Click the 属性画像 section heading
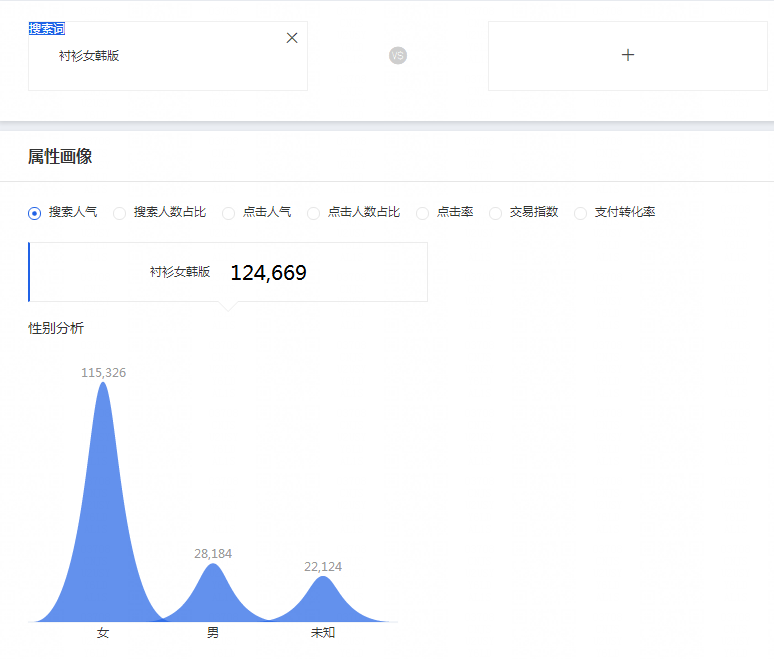The width and height of the screenshot is (774, 659). click(60, 156)
